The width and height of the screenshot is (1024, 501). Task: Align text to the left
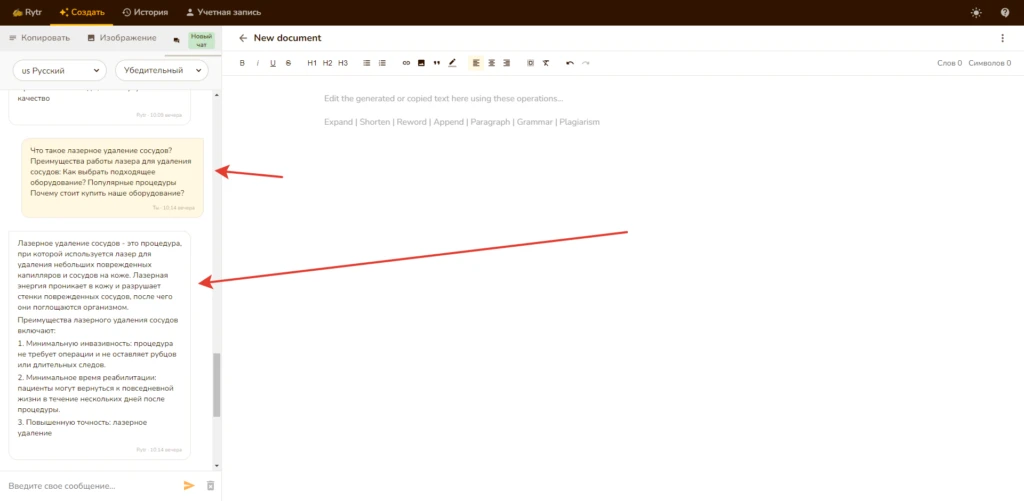475,63
